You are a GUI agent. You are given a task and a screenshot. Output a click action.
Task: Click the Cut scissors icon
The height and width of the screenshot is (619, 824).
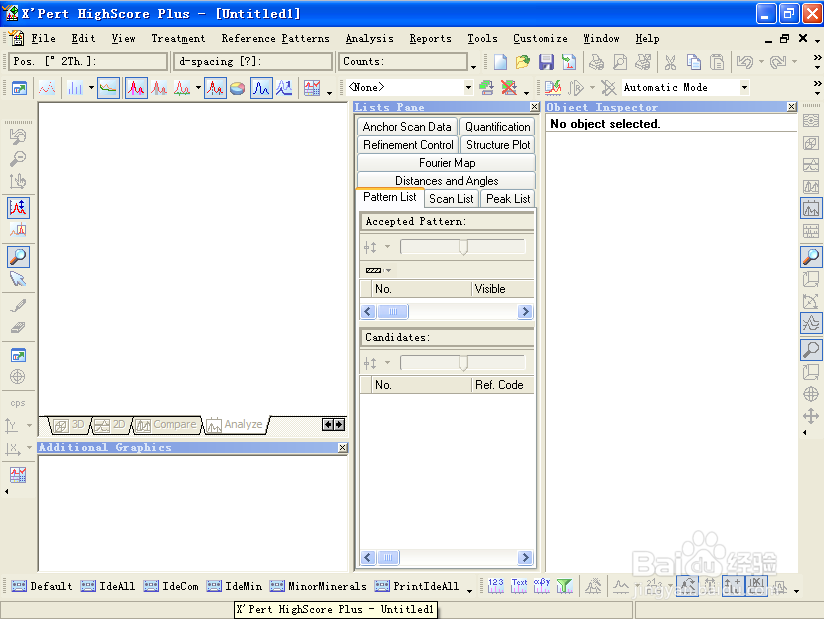670,62
